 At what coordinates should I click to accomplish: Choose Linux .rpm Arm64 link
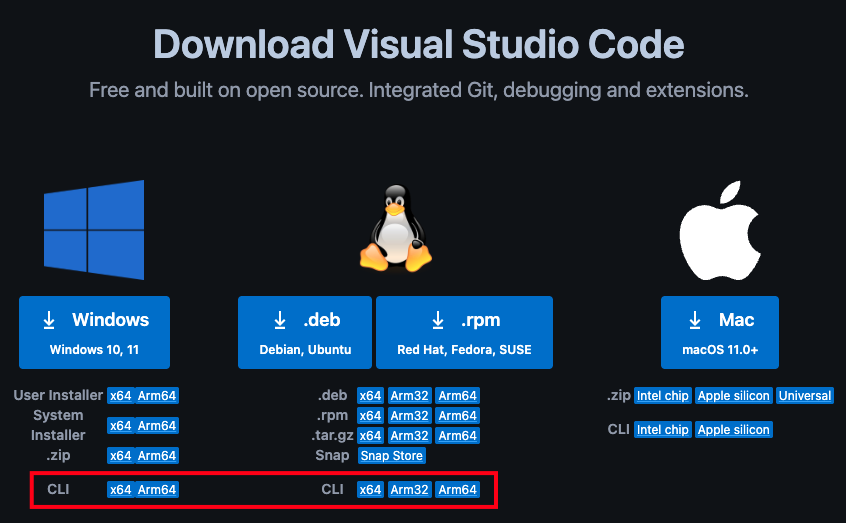click(x=457, y=416)
